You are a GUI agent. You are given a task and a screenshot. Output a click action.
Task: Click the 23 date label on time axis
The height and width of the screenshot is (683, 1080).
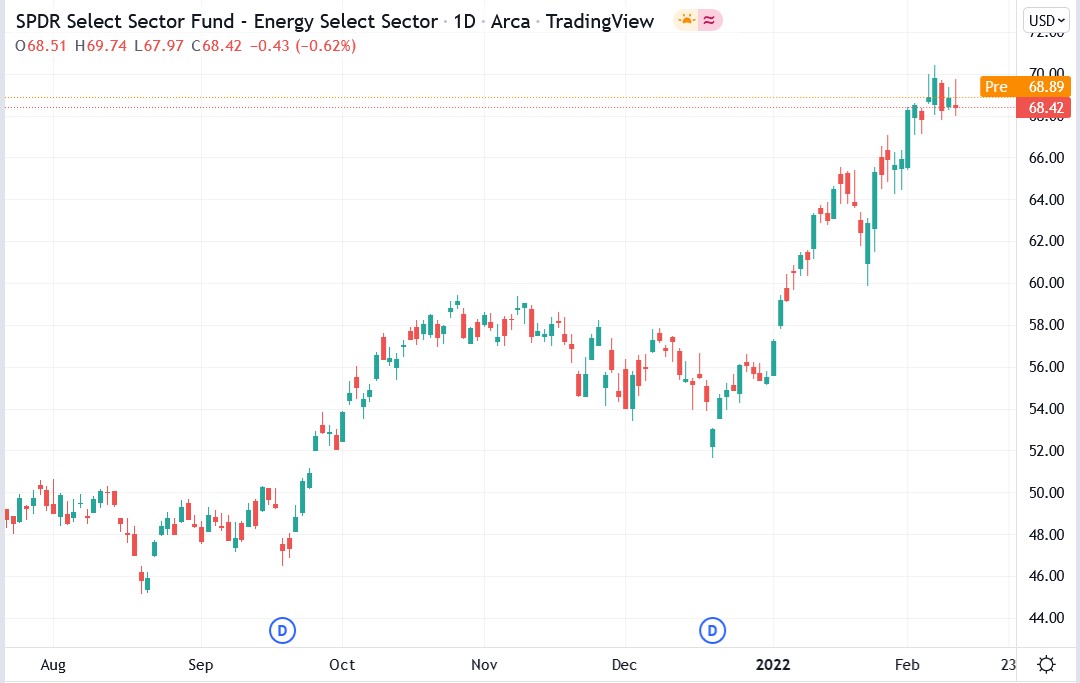click(1008, 664)
